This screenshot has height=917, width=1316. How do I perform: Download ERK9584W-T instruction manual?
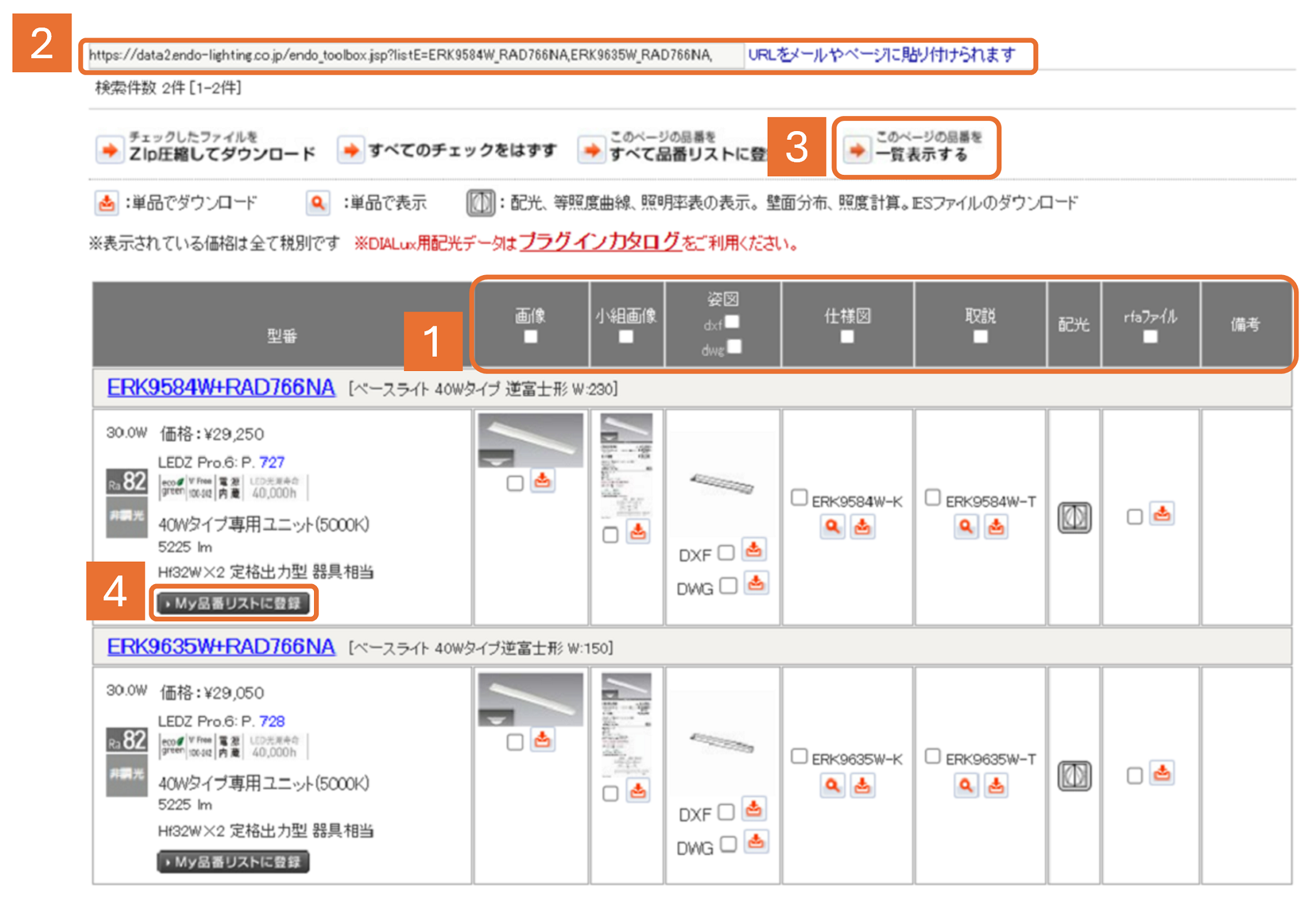click(996, 527)
